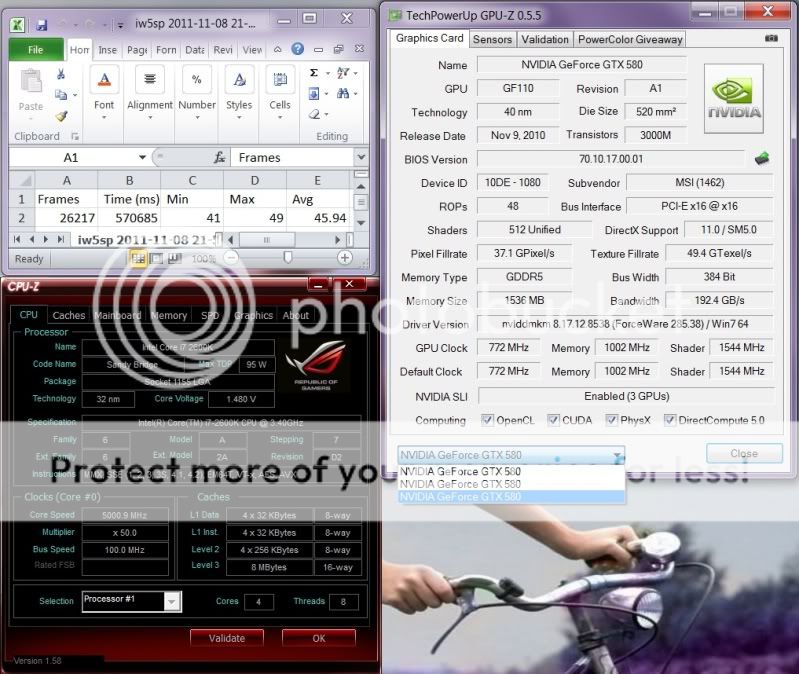Click the Cut scissors icon in Clipboard group
The image size is (799, 674).
61,75
